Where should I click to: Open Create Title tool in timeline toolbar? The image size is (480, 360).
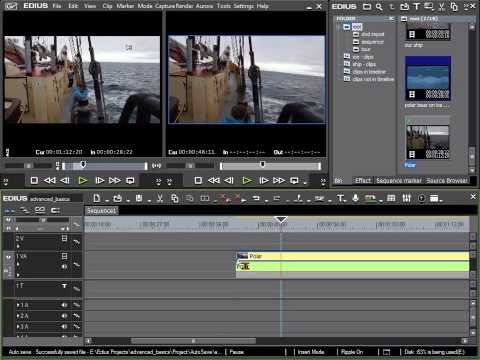tap(340, 198)
